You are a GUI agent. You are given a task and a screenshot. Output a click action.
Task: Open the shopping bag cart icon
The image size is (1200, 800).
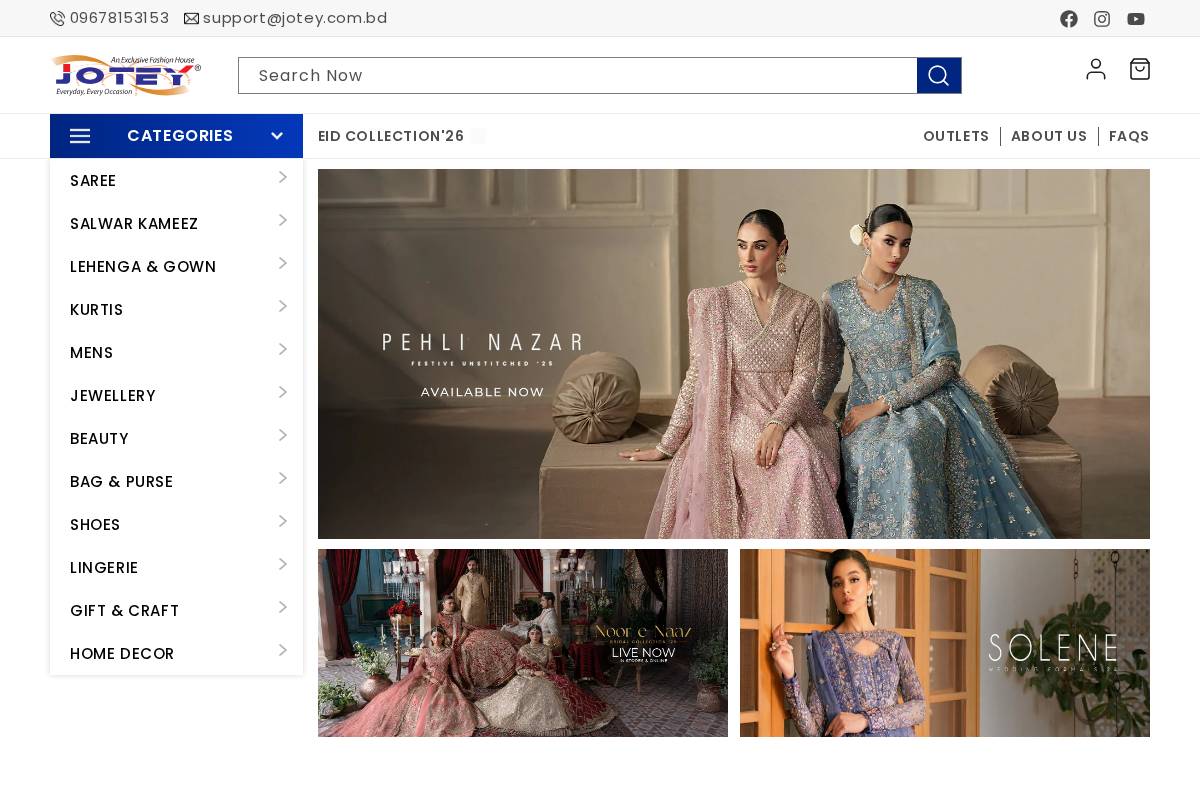[x=1140, y=69]
